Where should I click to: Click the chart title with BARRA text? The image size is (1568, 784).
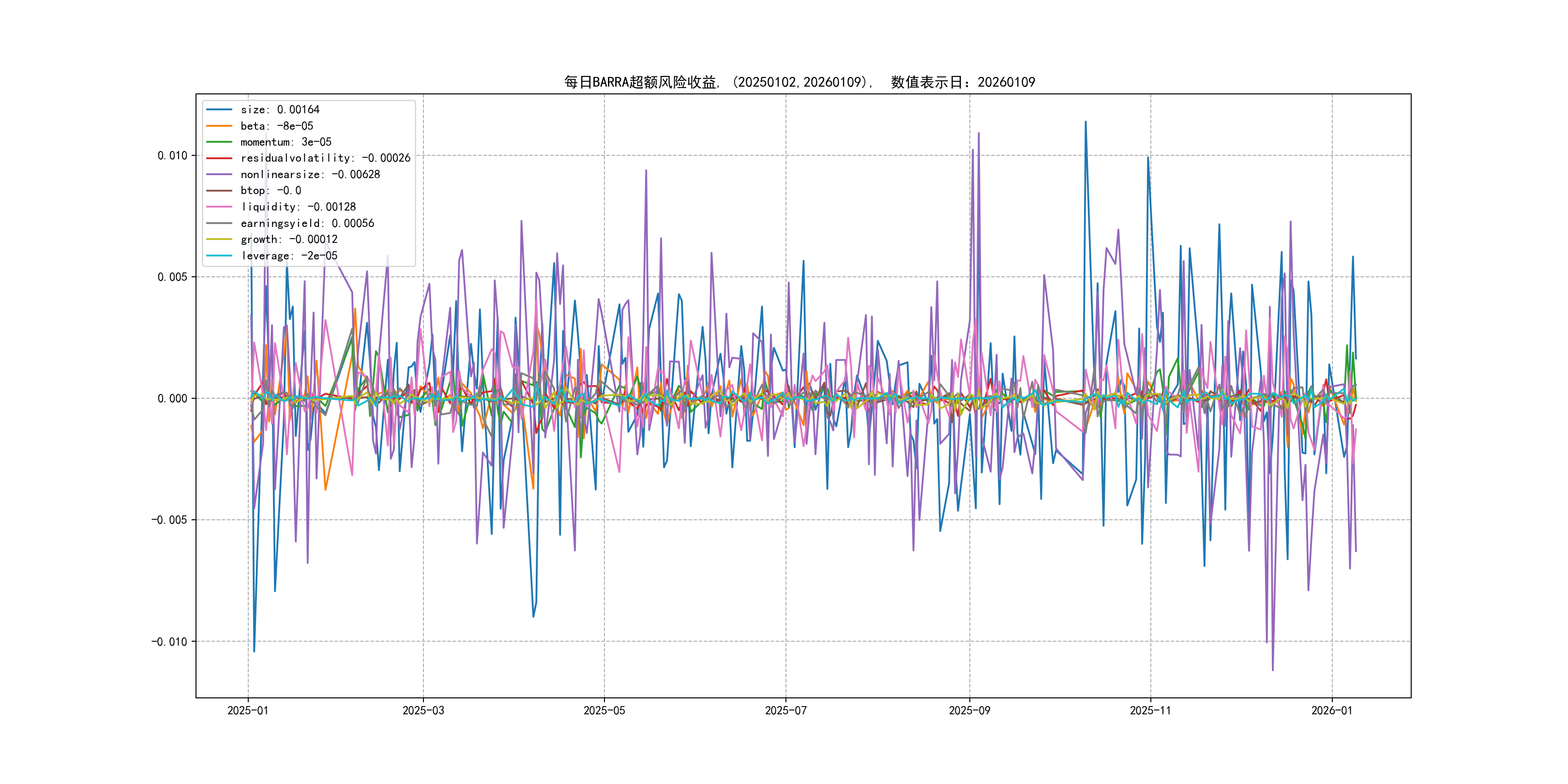(799, 82)
